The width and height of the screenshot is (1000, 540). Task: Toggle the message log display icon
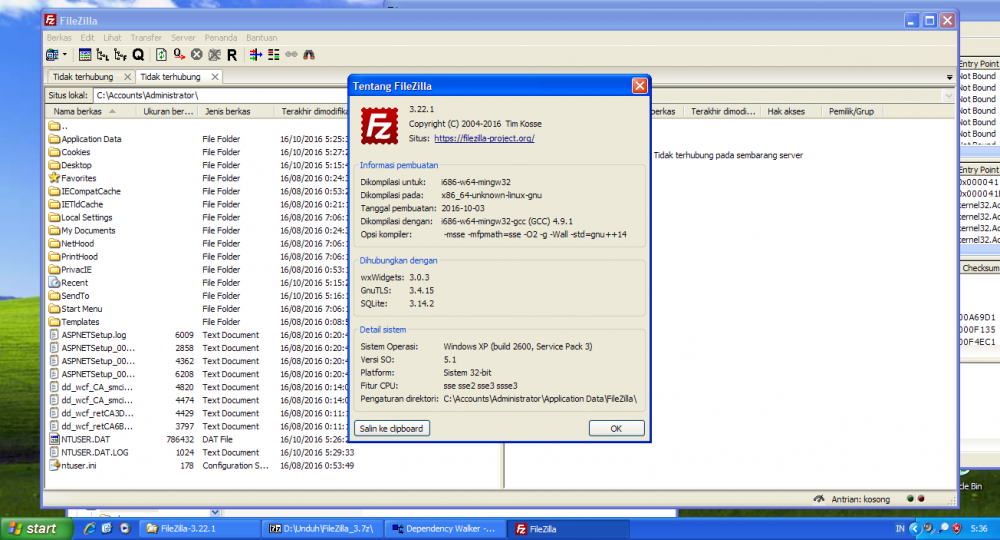point(85,55)
